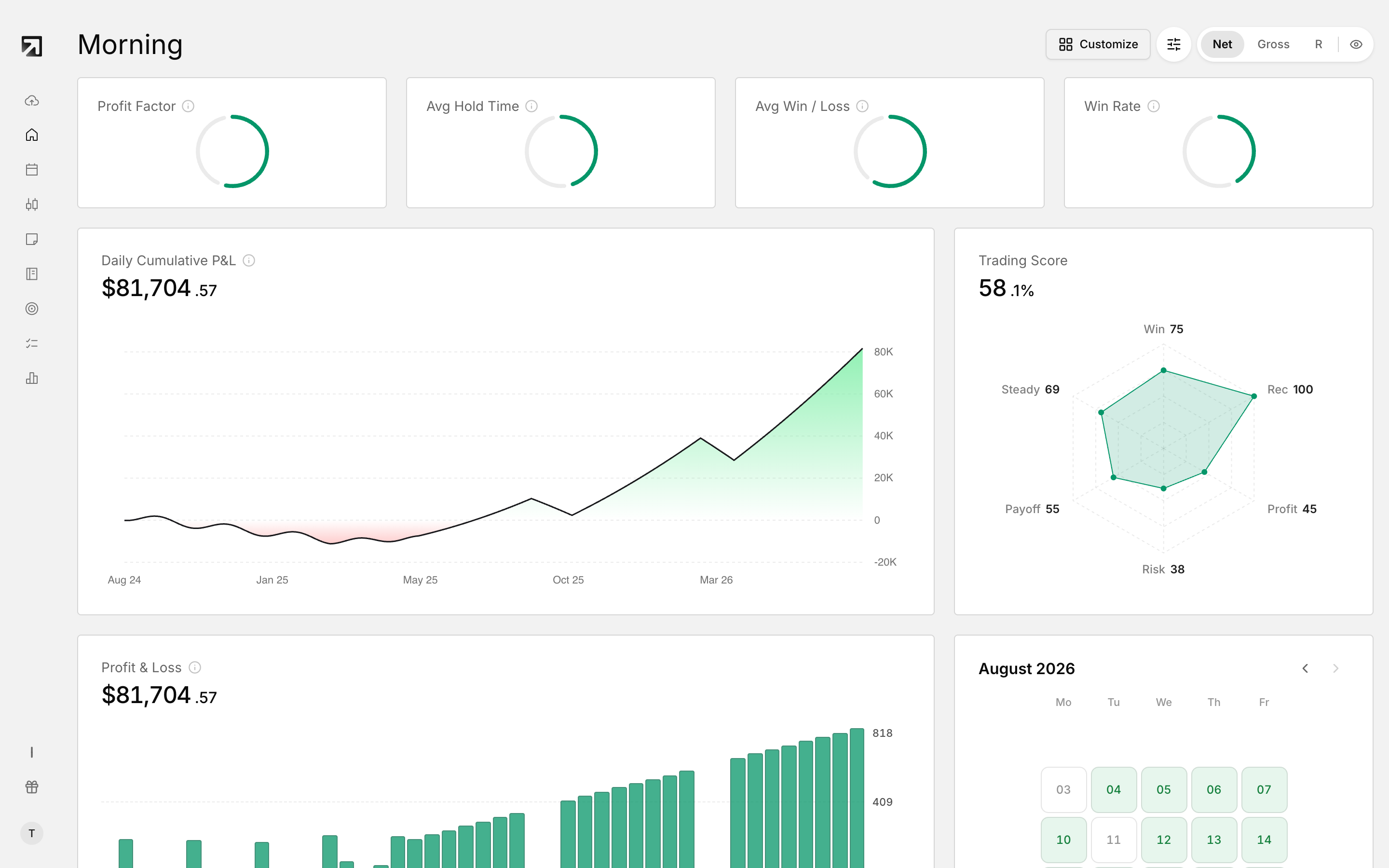1389x868 pixels.
Task: Click Daily Cumulative P&L info icon
Action: [248, 260]
